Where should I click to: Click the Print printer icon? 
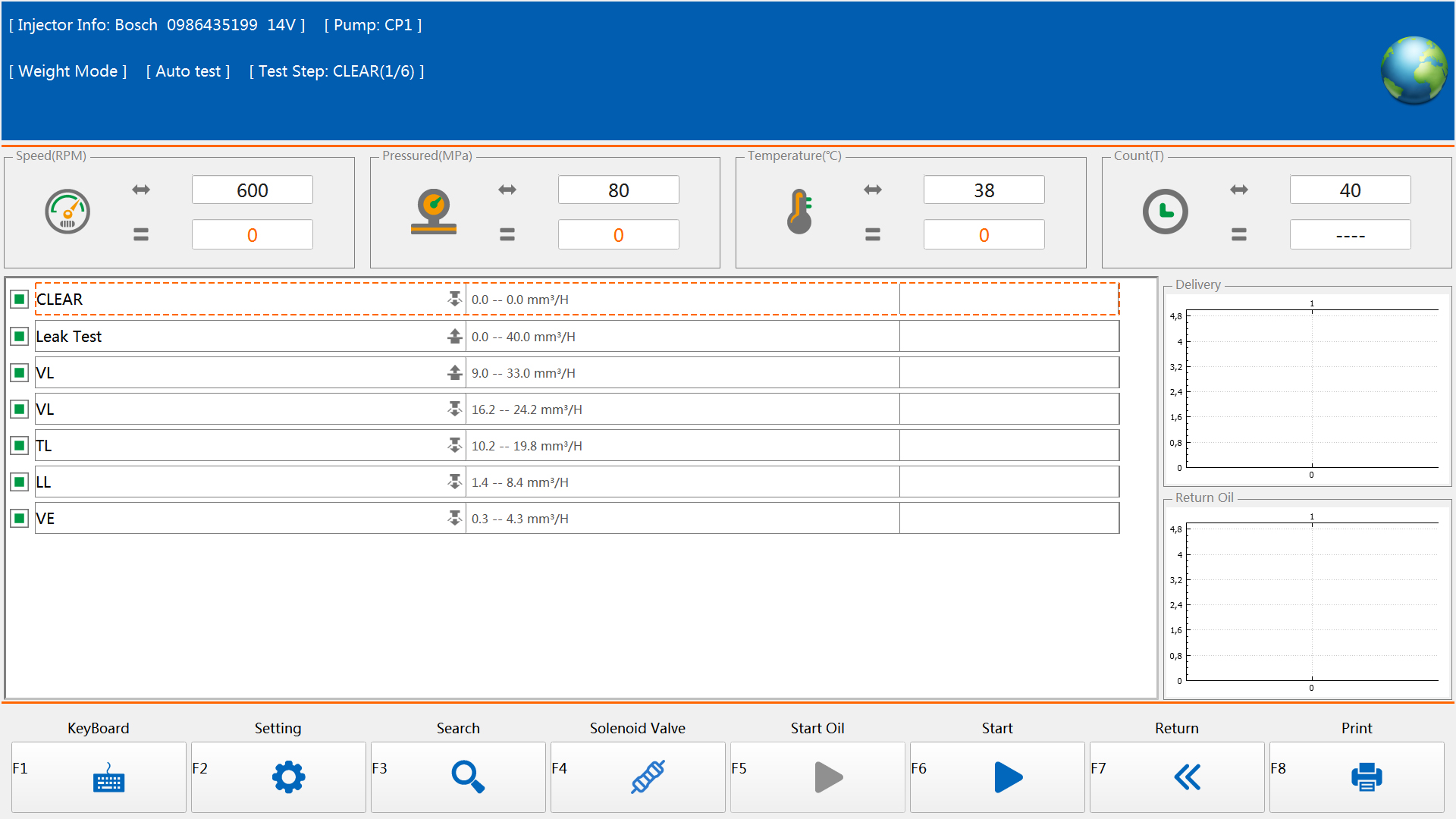click(x=1366, y=777)
